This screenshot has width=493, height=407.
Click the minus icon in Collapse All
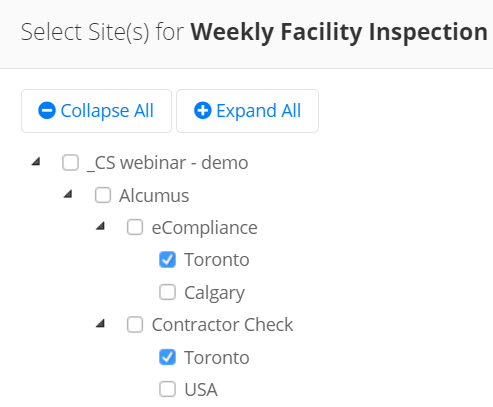(47, 110)
